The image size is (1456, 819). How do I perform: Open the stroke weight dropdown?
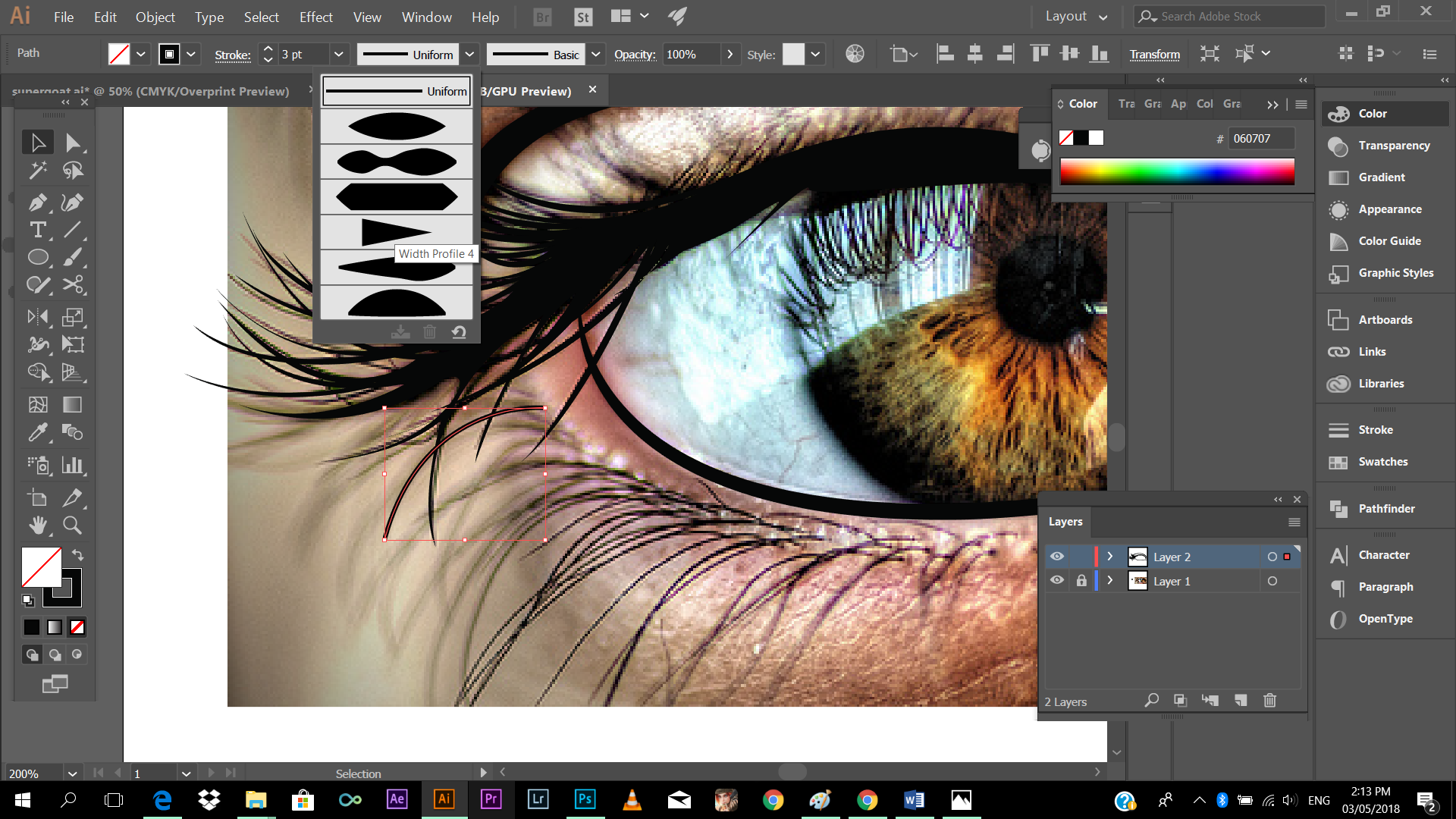339,54
